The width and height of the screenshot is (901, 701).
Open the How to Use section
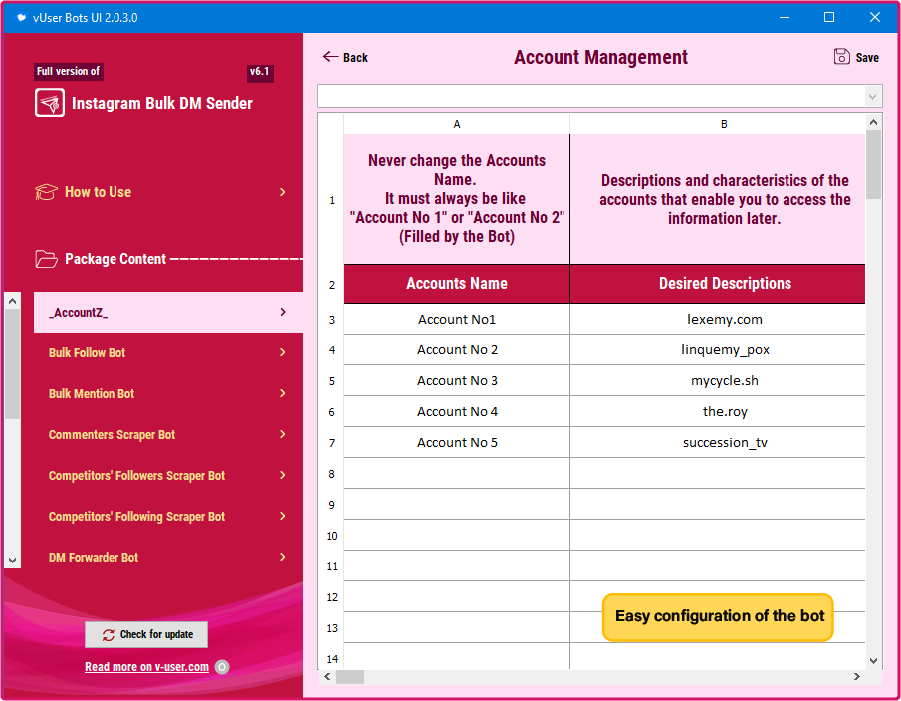(x=161, y=192)
